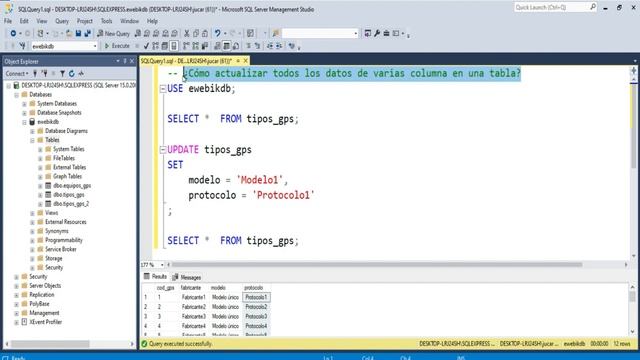Click the Quick Launch search magnifier icon

[x=593, y=7]
